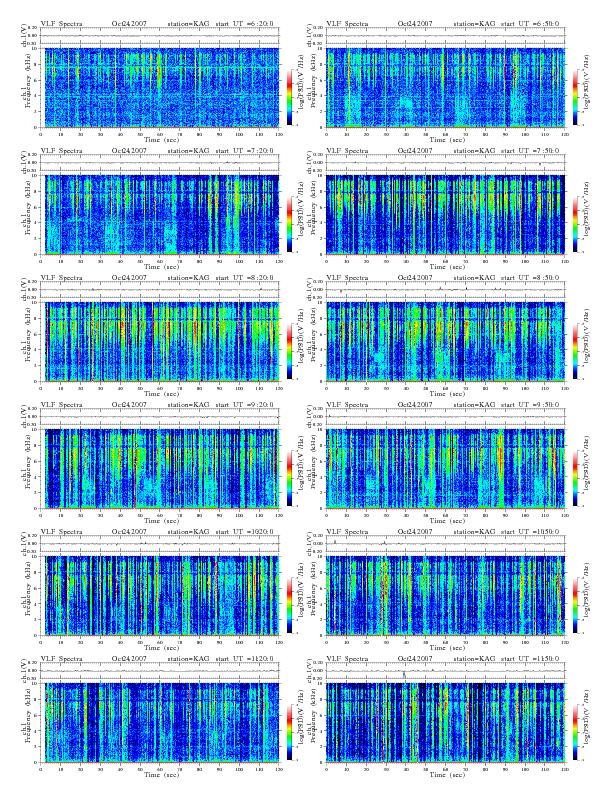Click the ch.1(V) waveform strip above the 8:50:0 spectrogram
Image resolution: width=612 pixels, height=792 pixels.
[x=445, y=290]
